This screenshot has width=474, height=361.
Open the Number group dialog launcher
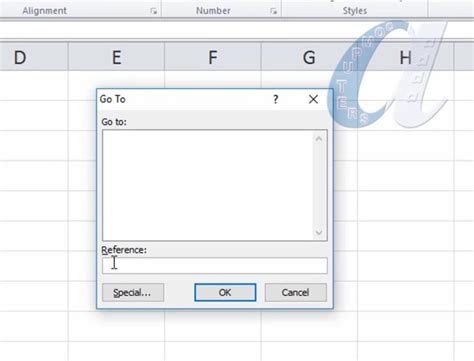click(x=274, y=11)
